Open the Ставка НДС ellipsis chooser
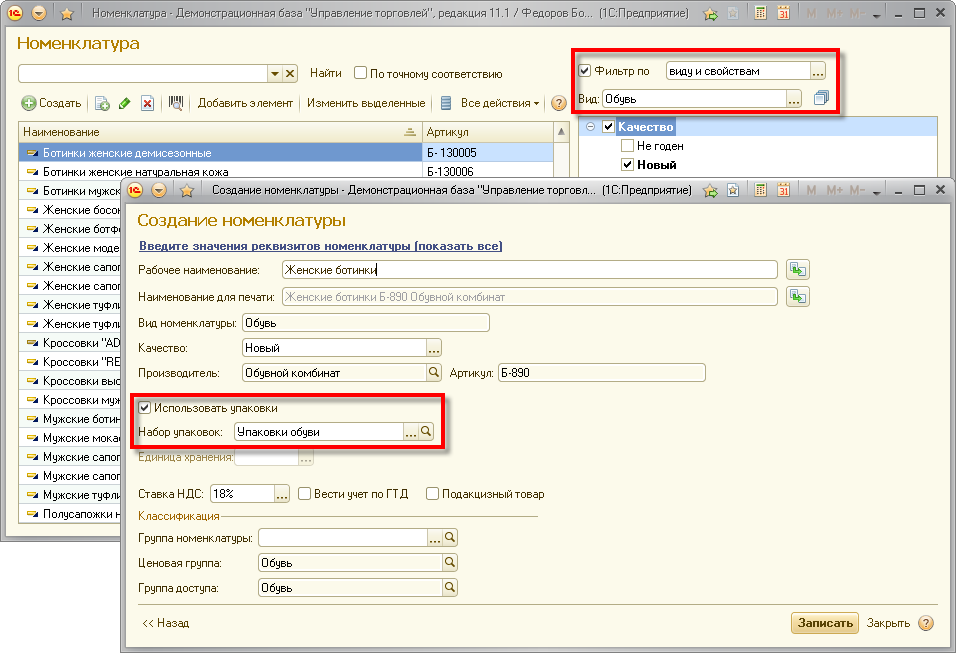Screen dimensions: 956x653 pyautogui.click(x=281, y=494)
